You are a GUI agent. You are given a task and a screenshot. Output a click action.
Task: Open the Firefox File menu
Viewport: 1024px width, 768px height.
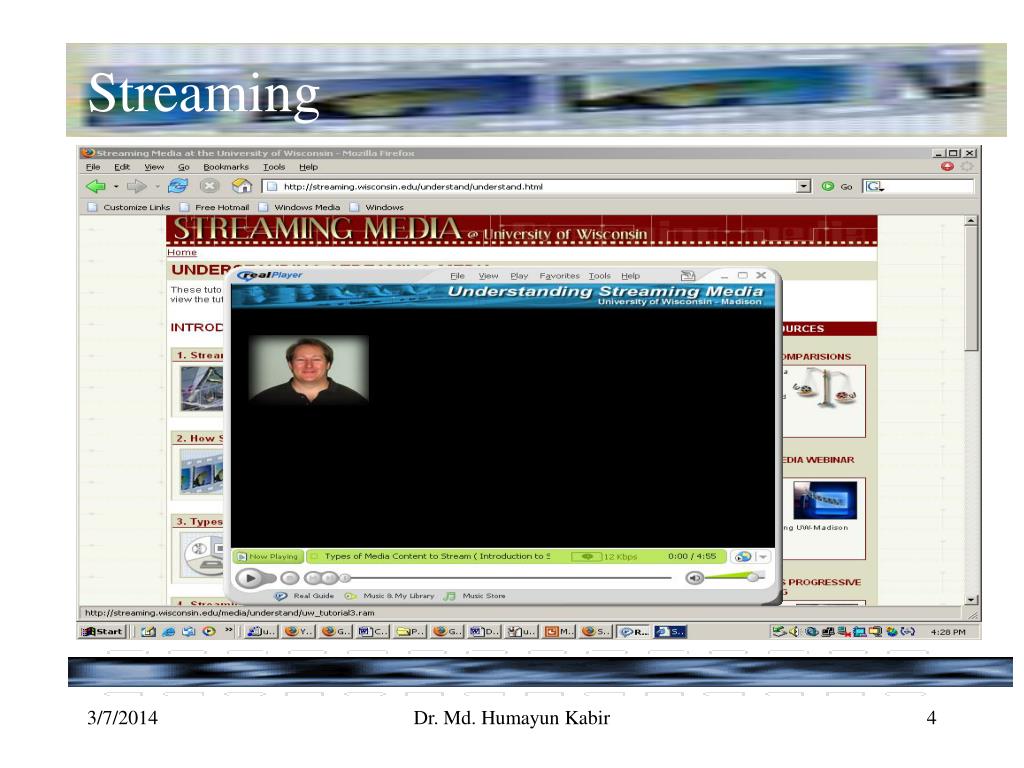click(x=93, y=167)
